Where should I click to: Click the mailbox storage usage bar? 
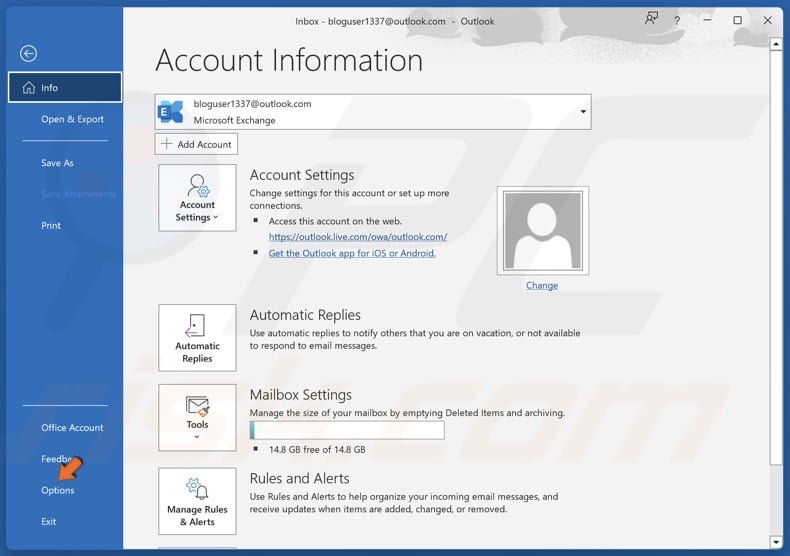347,430
